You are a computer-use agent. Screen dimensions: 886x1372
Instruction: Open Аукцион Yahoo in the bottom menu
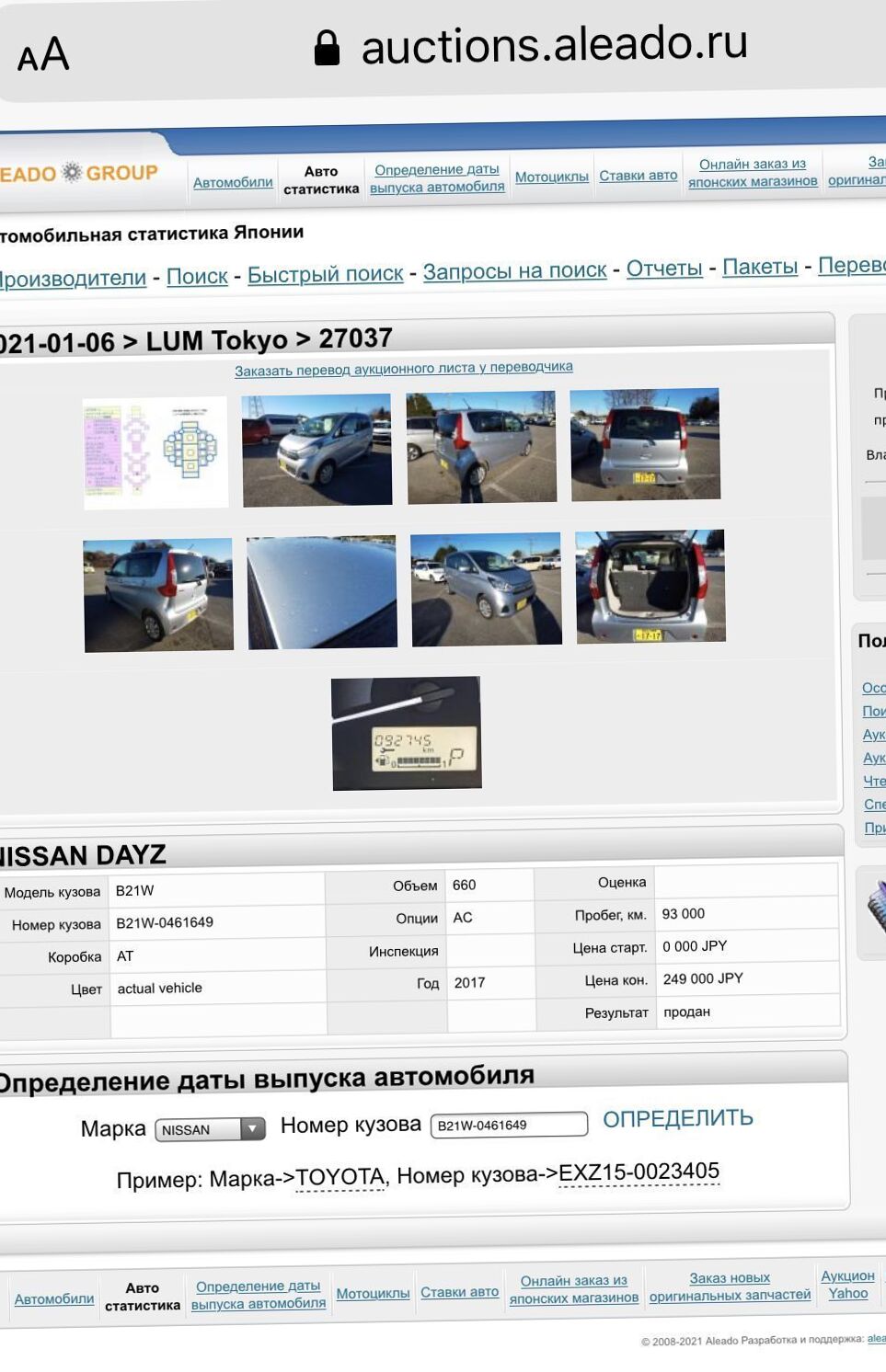[x=847, y=1285]
